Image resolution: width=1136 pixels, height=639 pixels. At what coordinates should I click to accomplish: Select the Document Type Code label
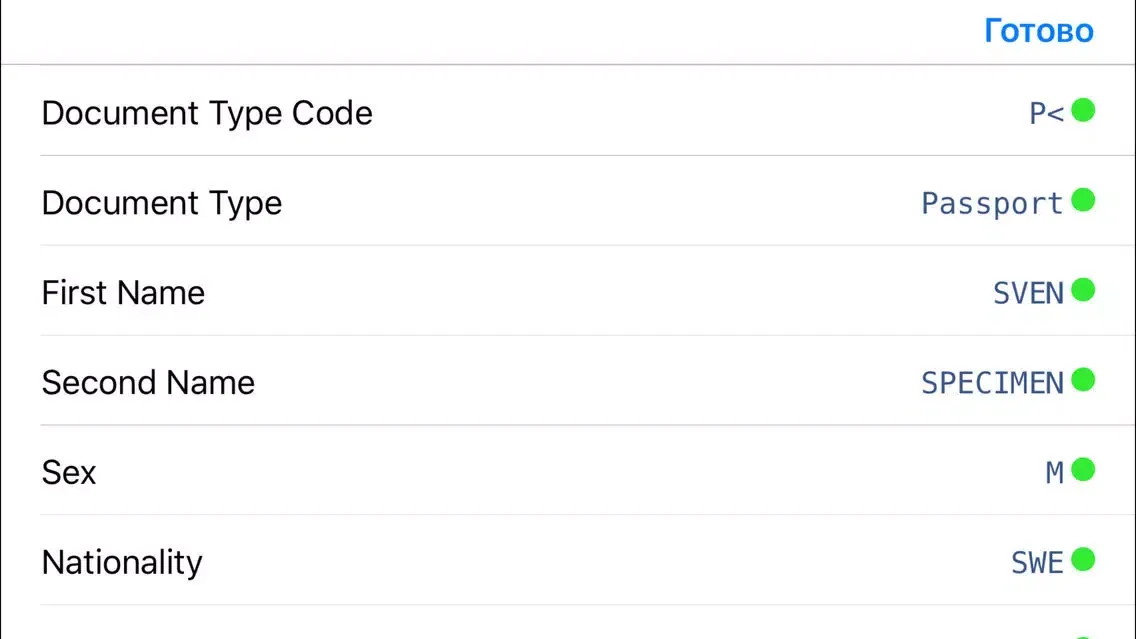tap(207, 114)
